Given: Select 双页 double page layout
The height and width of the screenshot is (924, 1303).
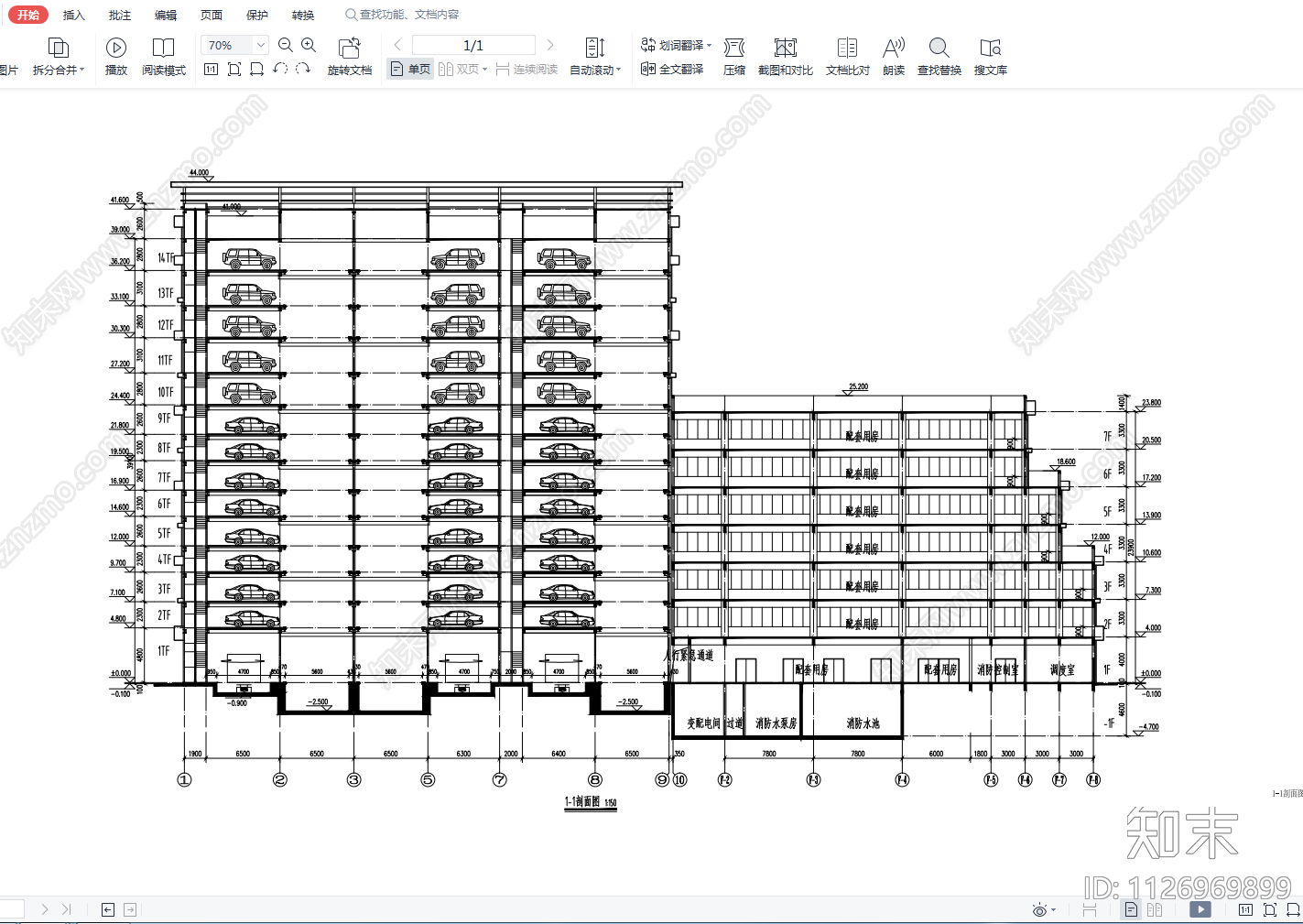Looking at the screenshot, I should click(462, 69).
